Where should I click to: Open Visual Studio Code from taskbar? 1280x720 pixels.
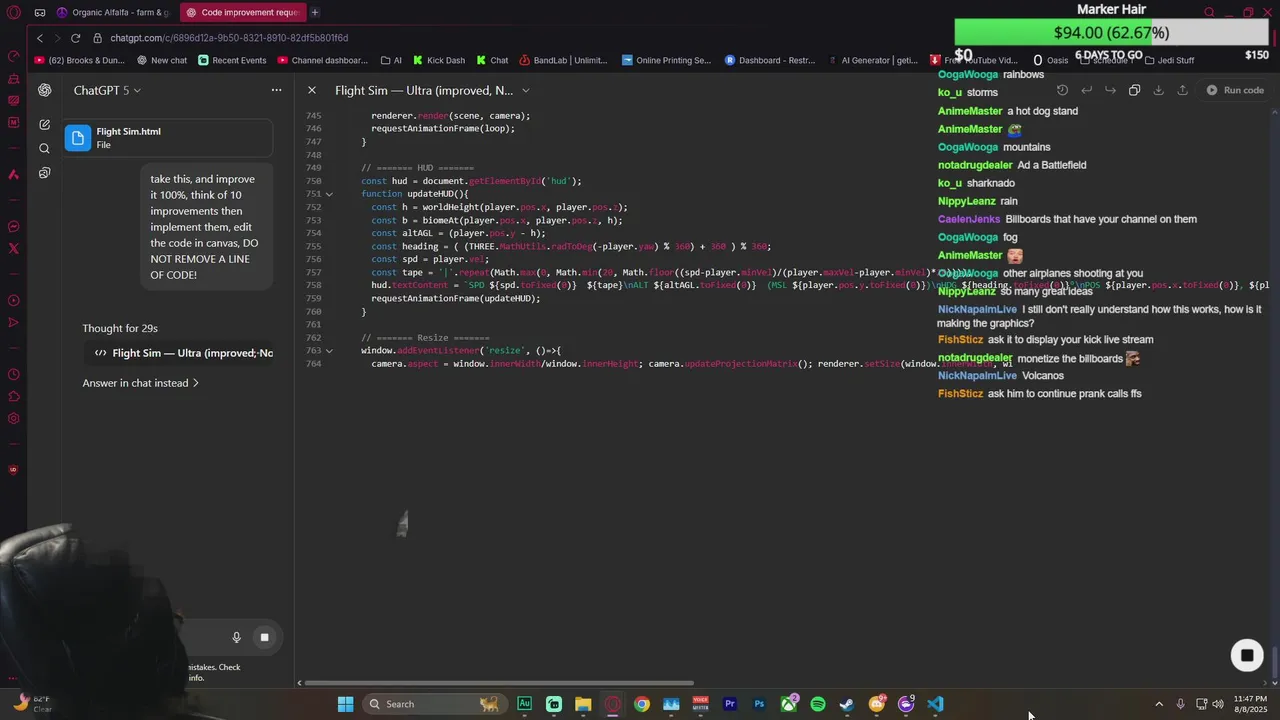[x=935, y=704]
